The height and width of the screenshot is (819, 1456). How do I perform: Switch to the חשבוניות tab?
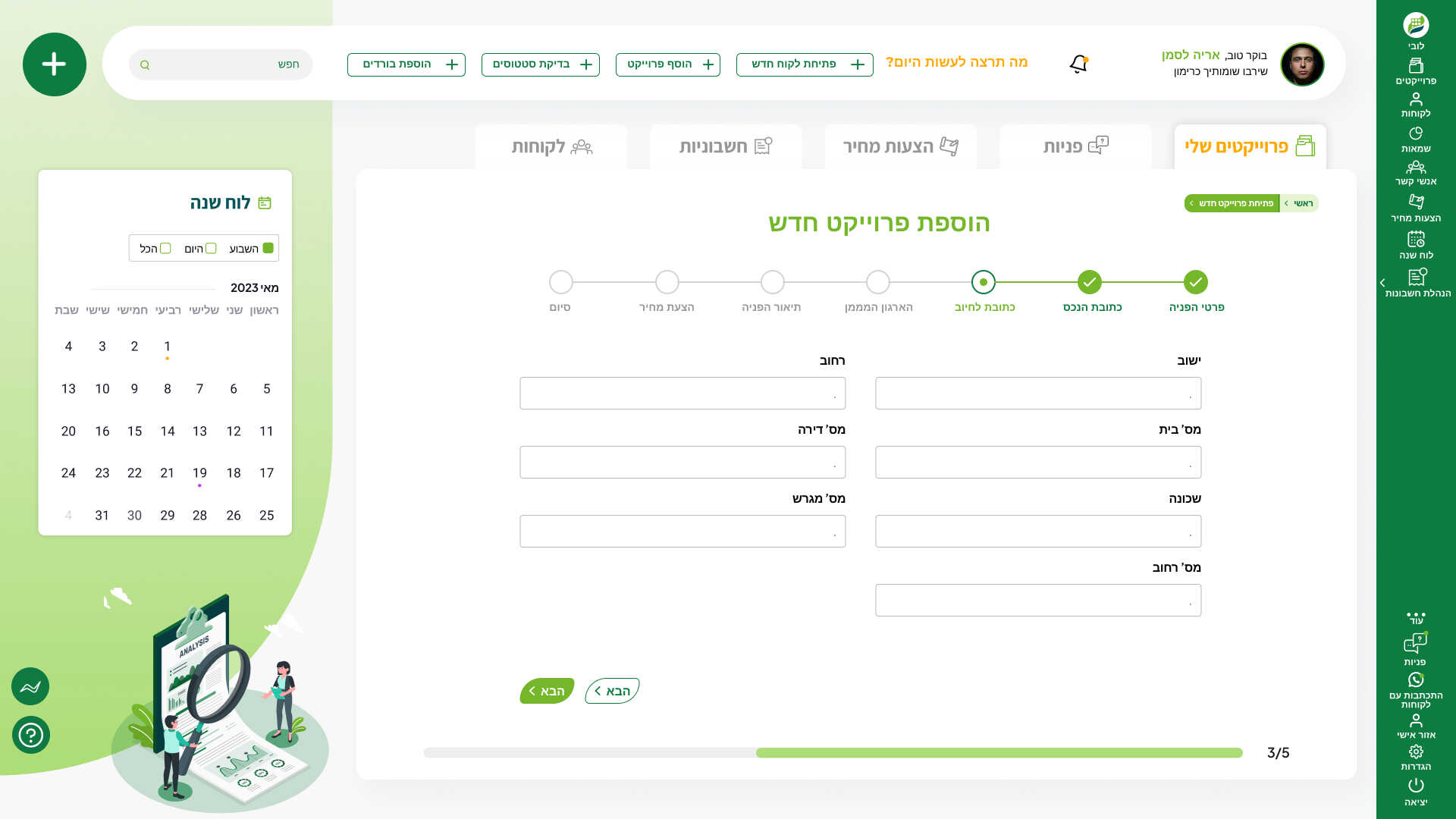click(726, 146)
